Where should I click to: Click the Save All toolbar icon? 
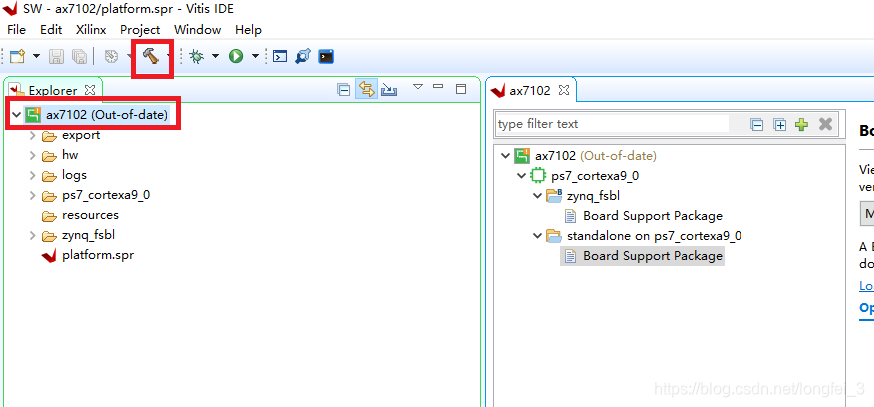pos(79,56)
